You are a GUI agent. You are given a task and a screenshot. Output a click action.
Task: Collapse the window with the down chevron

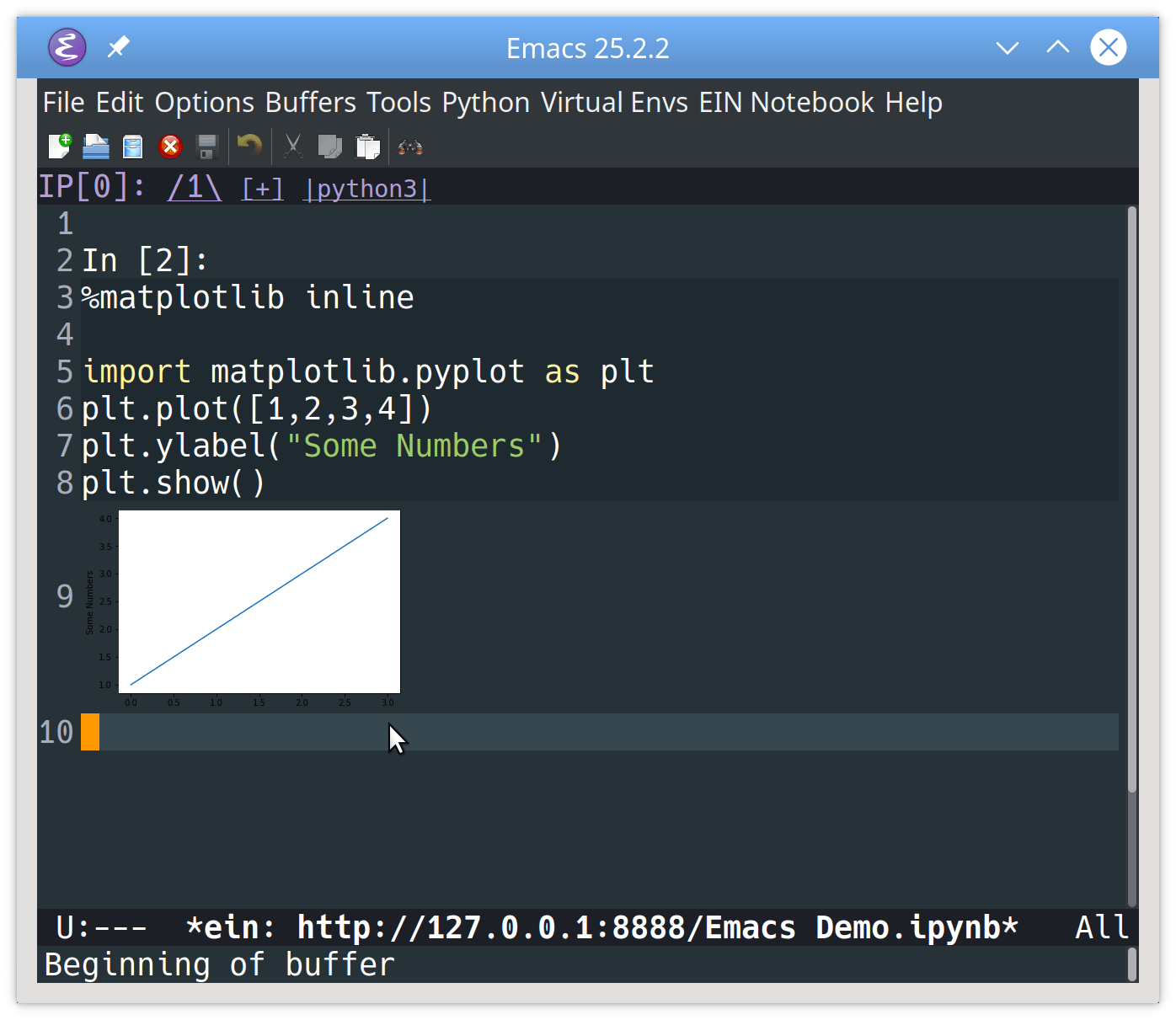[1008, 47]
